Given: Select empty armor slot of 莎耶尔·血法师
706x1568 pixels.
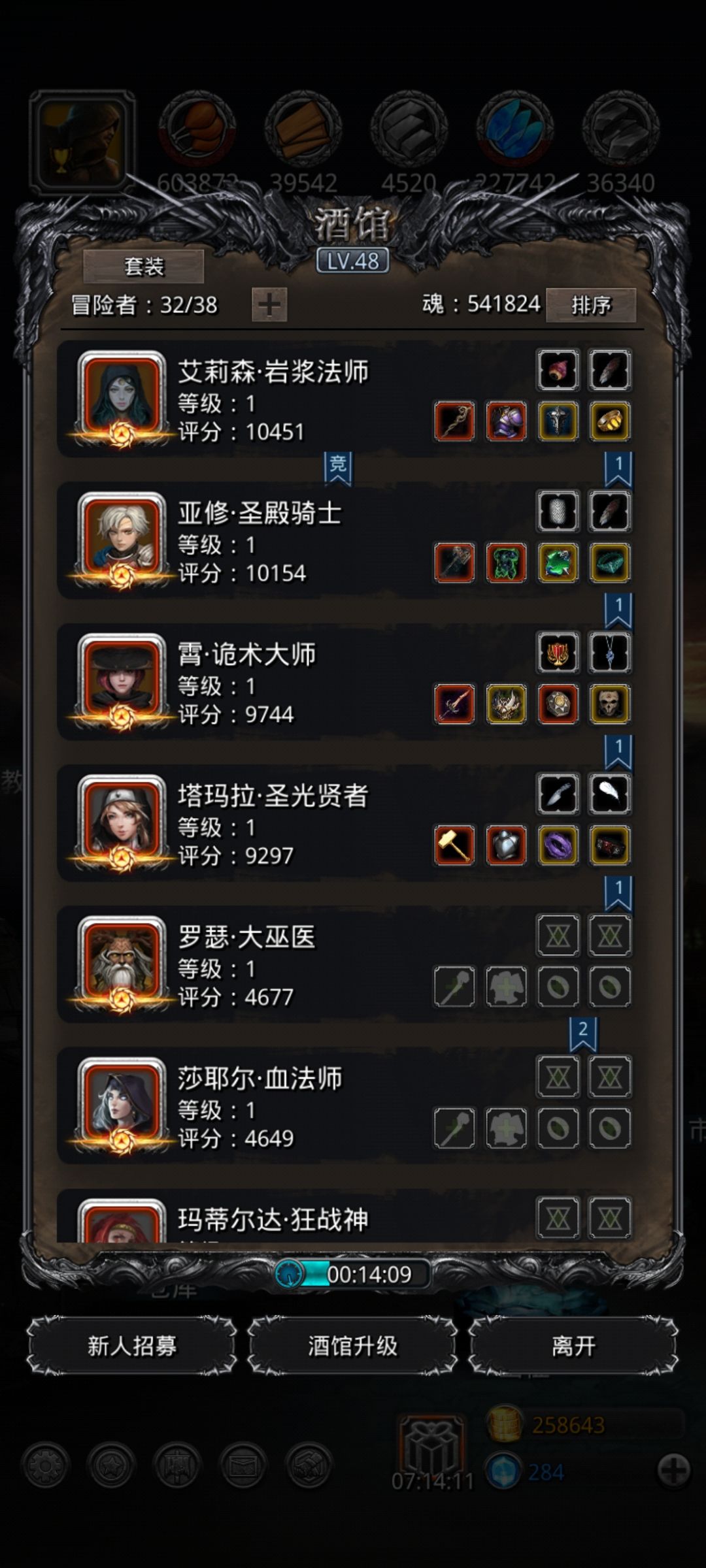Looking at the screenshot, I should click(x=507, y=1128).
